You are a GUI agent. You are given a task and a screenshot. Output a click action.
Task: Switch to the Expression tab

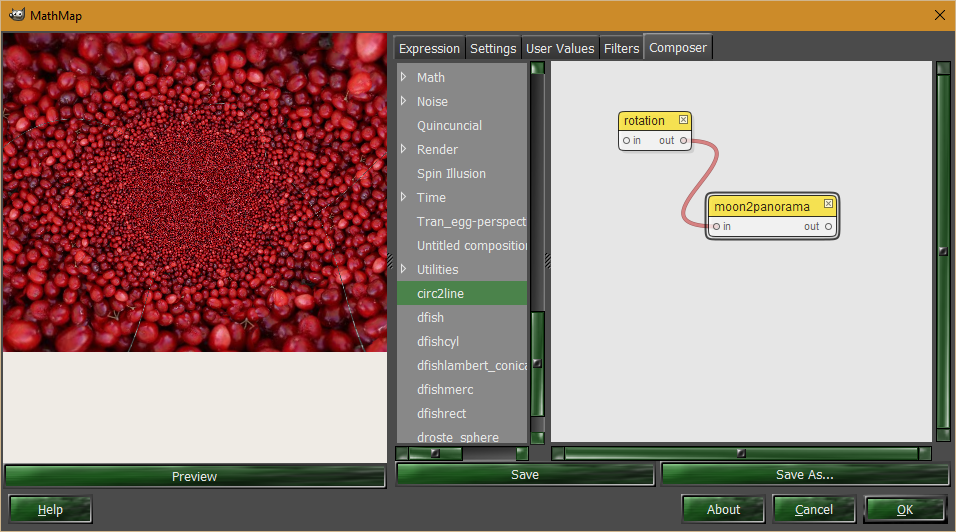click(x=429, y=48)
